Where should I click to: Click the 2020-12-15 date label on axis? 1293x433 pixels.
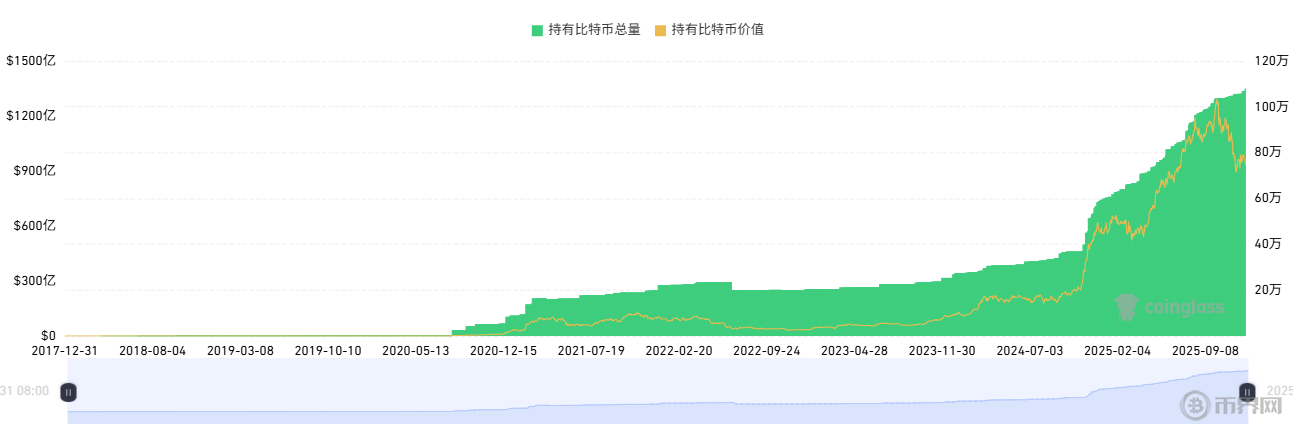(503, 351)
